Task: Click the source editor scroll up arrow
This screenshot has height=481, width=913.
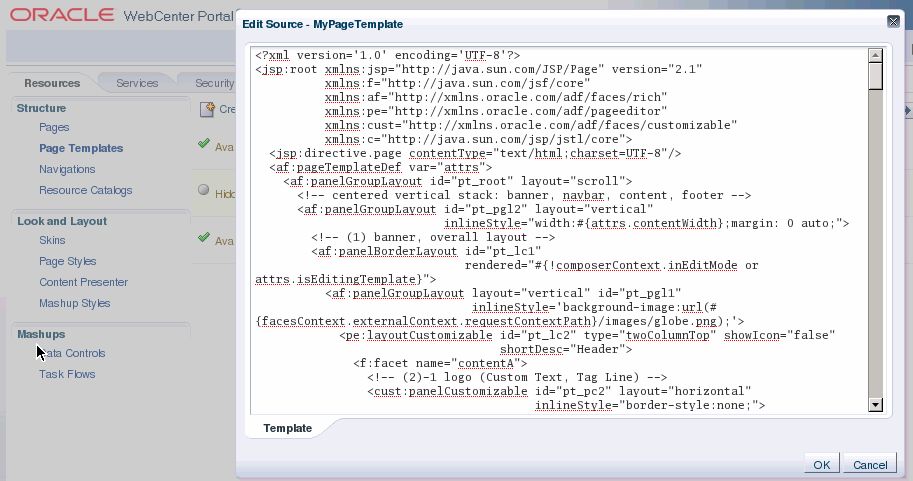Action: point(875,55)
